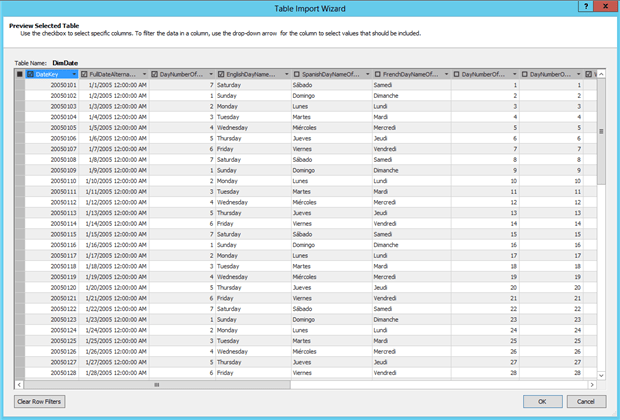Open FullDateAlterna... column filter drop-down
The width and height of the screenshot is (620, 420).
click(144, 74)
